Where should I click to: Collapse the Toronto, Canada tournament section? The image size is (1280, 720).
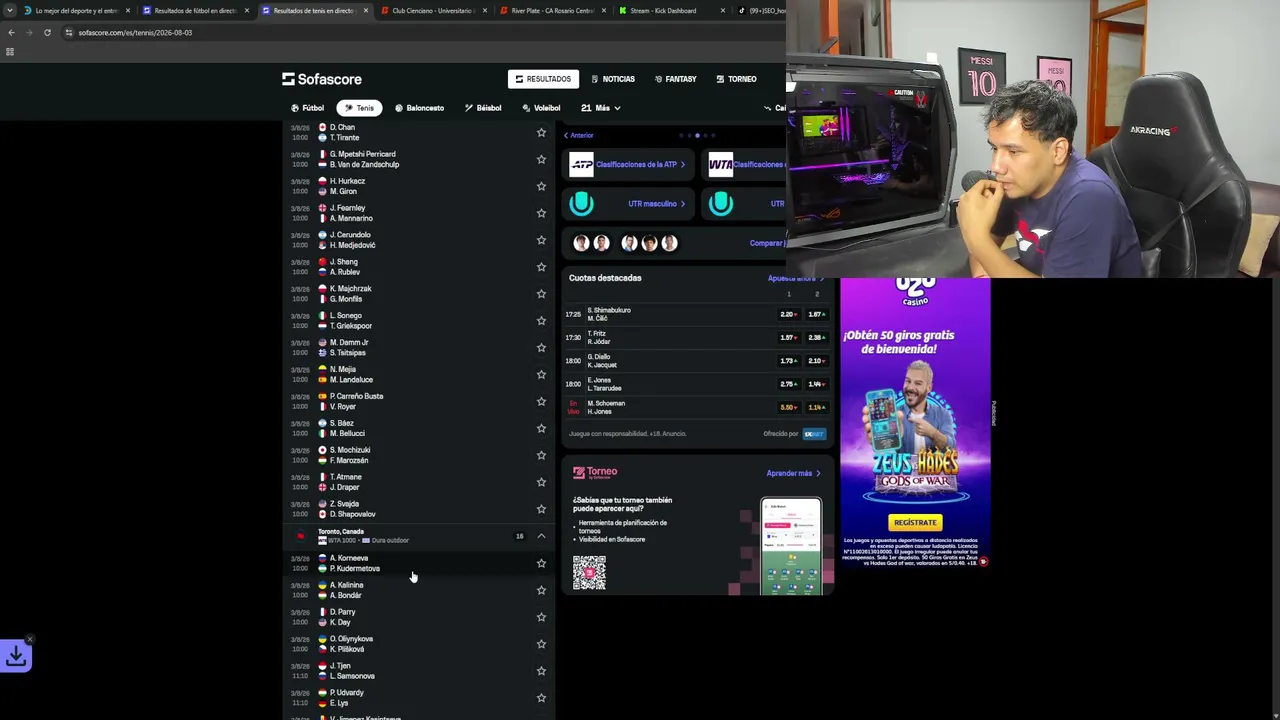coord(541,536)
